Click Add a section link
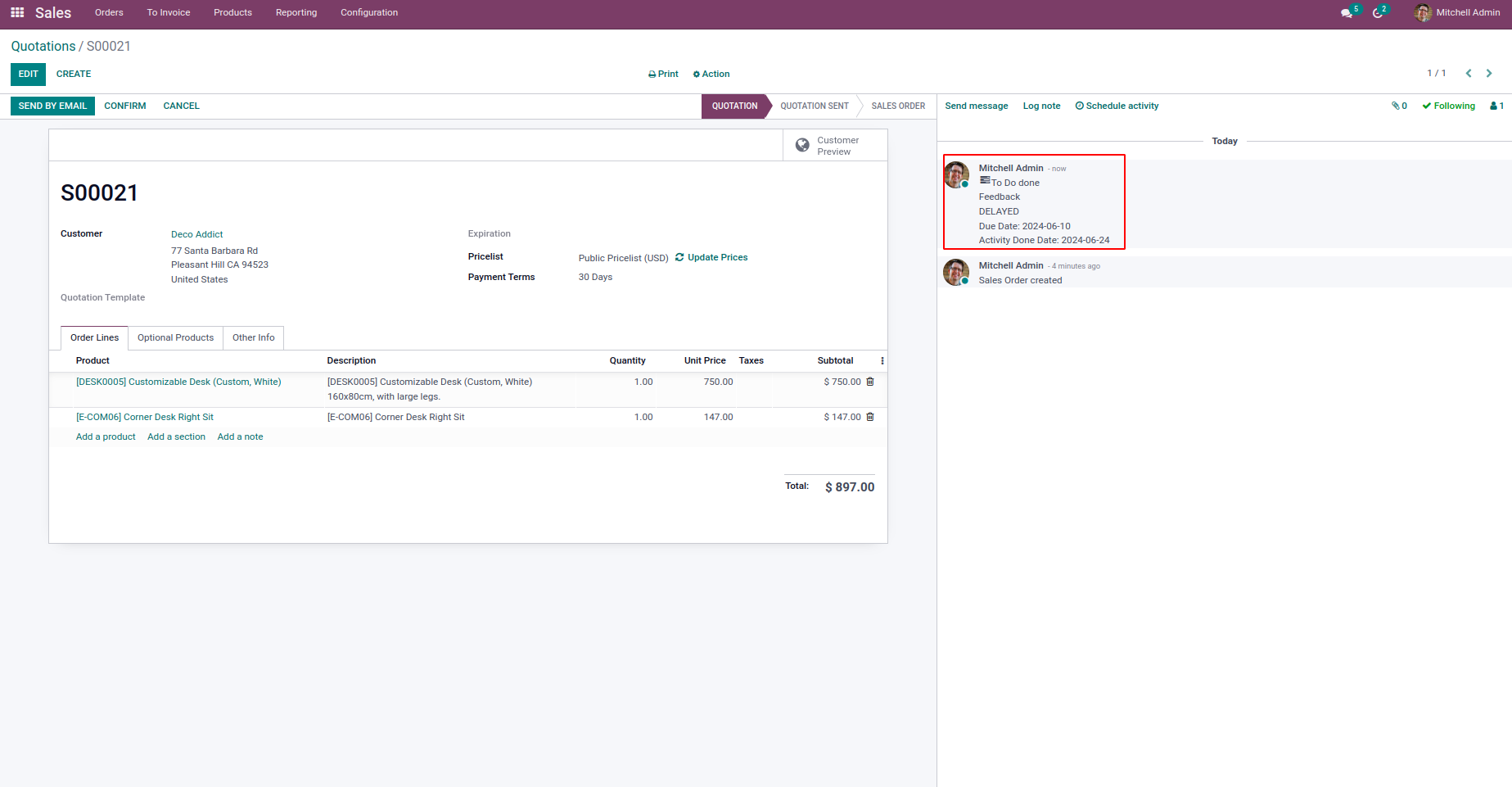Screen dimensions: 1512x787 [x=176, y=436]
